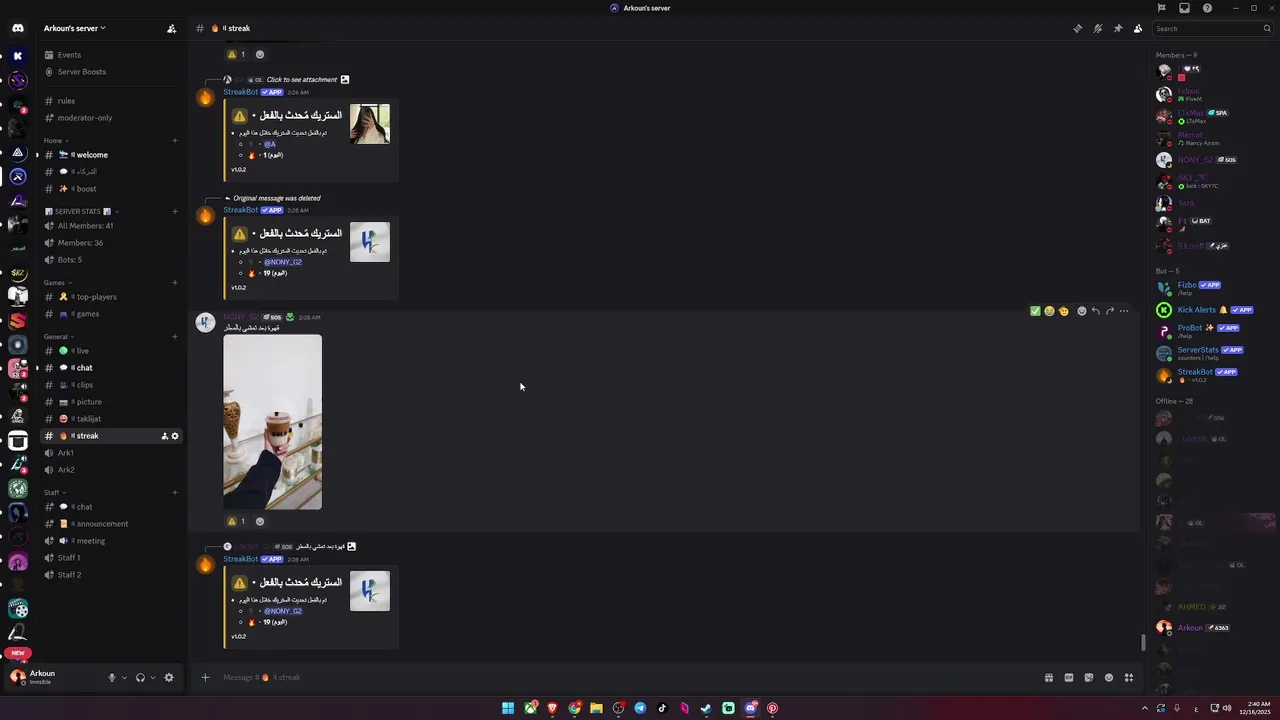Viewport: 1280px width, 720px height.
Task: Click search magnifier icon in search box
Action: coord(1267,28)
